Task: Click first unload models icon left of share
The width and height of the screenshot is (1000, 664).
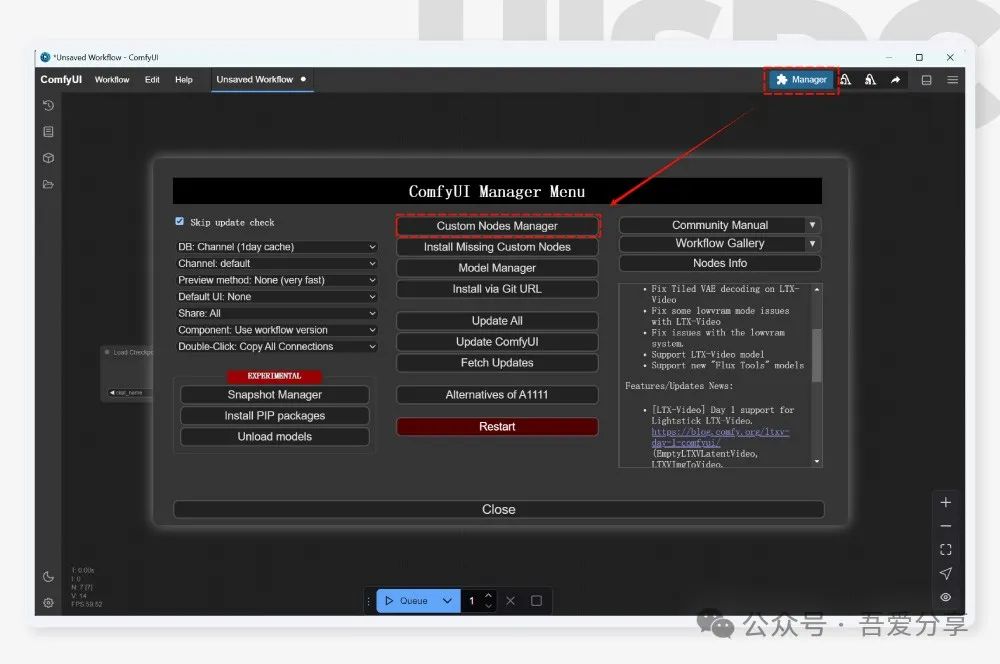Action: pos(846,80)
